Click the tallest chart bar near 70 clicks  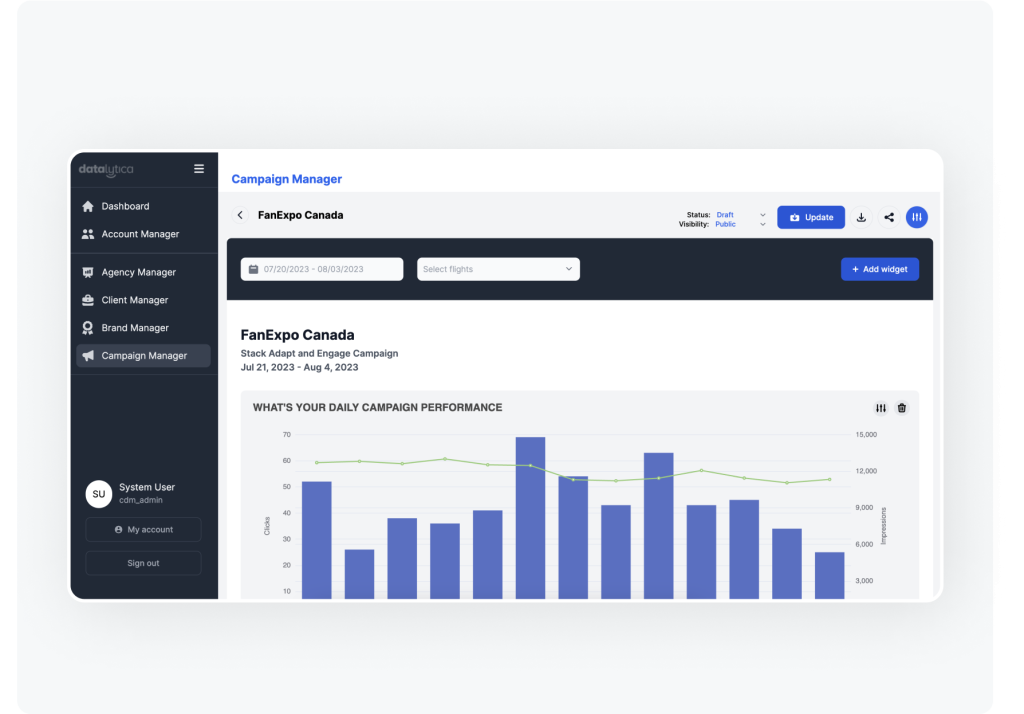pyautogui.click(x=530, y=518)
